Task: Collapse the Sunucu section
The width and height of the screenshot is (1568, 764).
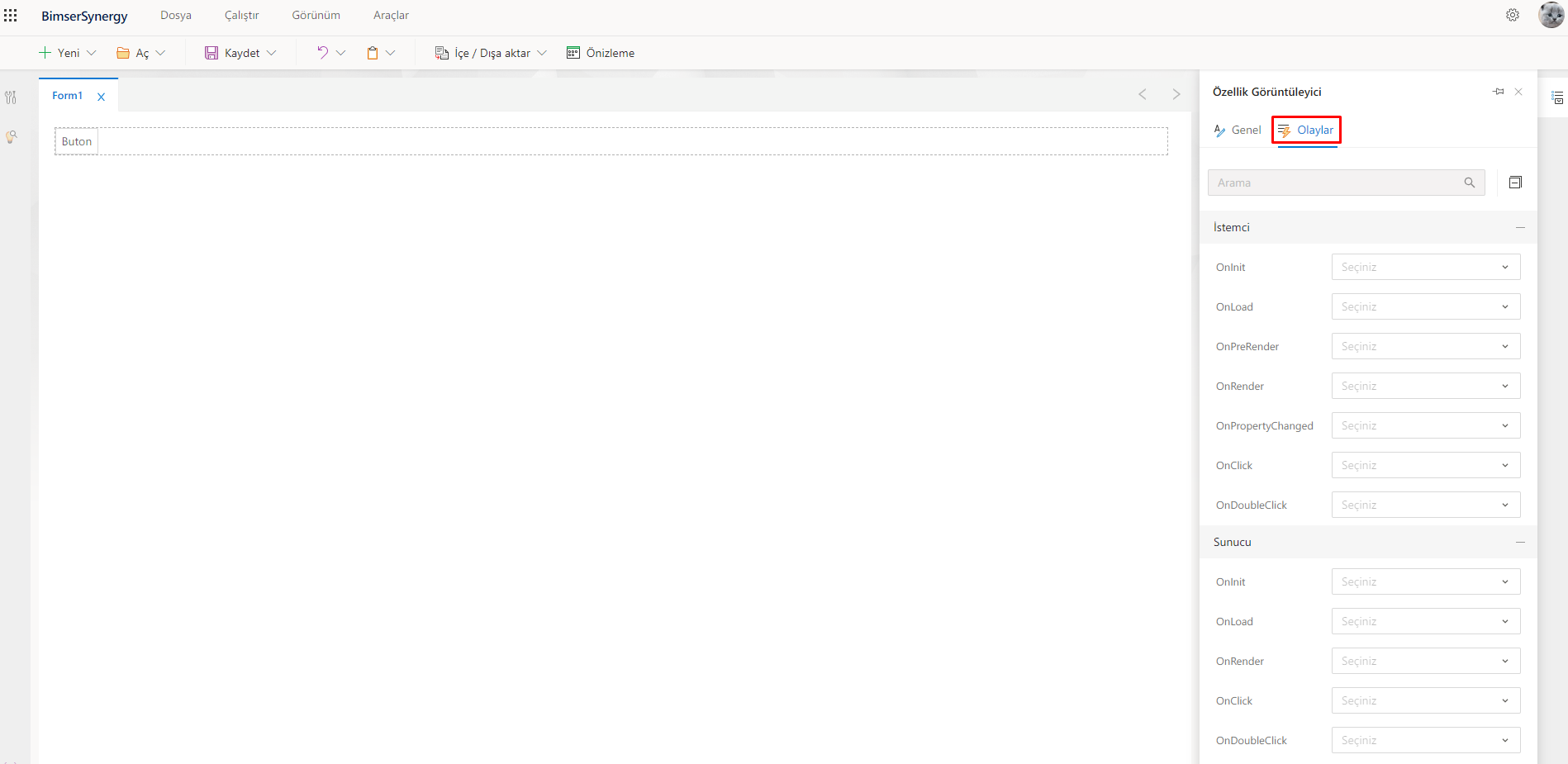Action: click(x=1520, y=542)
